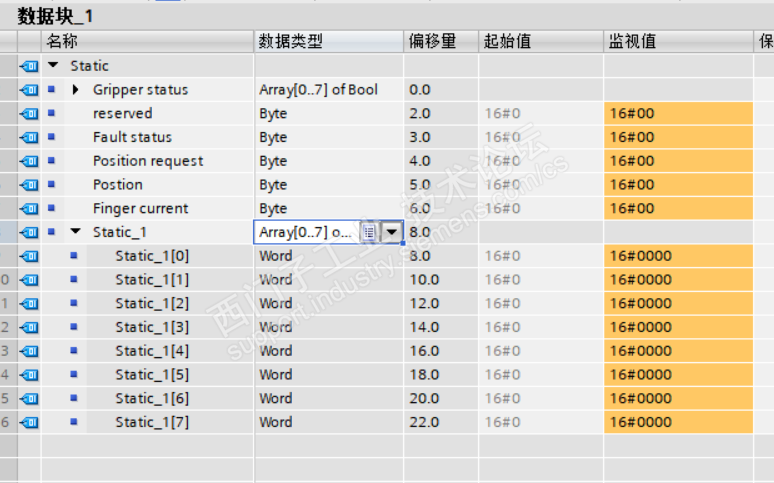Collapse the Static root tree node
This screenshot has height=483, width=774.
(x=53, y=65)
